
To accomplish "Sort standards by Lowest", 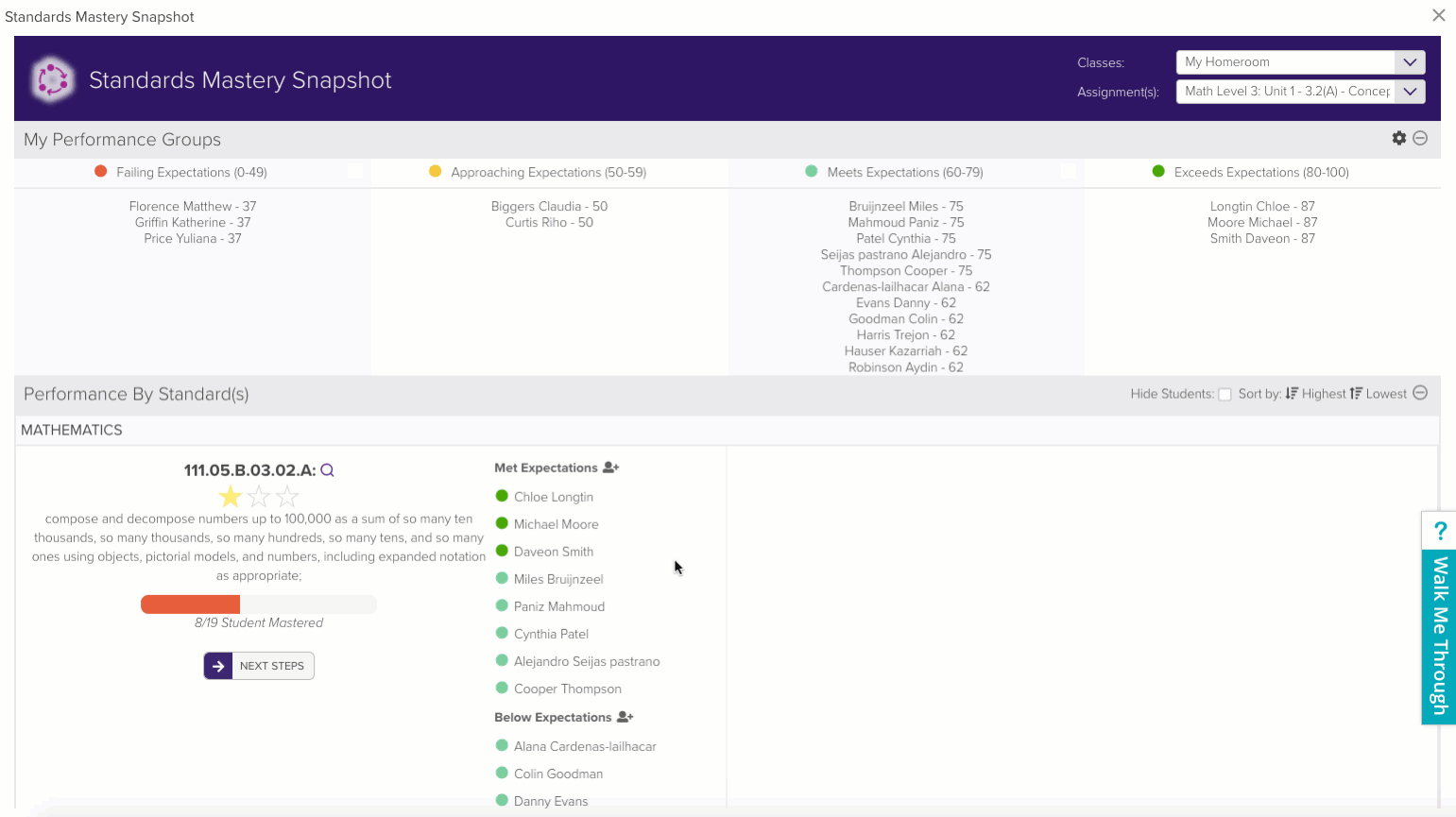I will coord(1379,394).
